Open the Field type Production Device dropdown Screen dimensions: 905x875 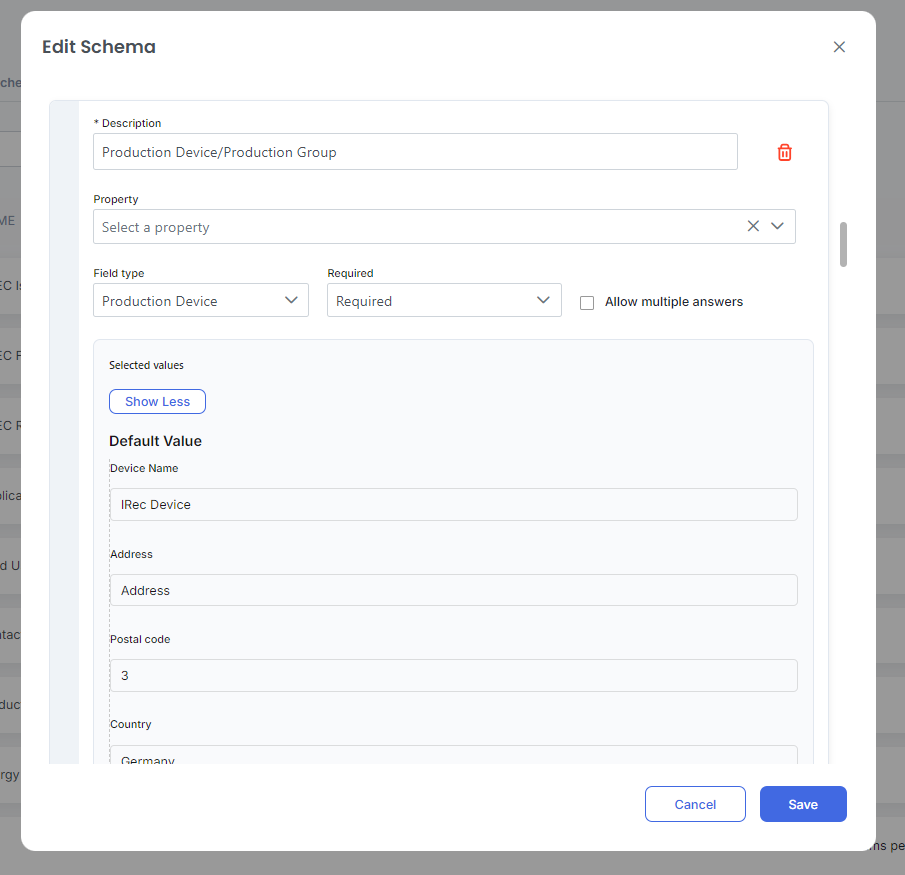click(201, 300)
